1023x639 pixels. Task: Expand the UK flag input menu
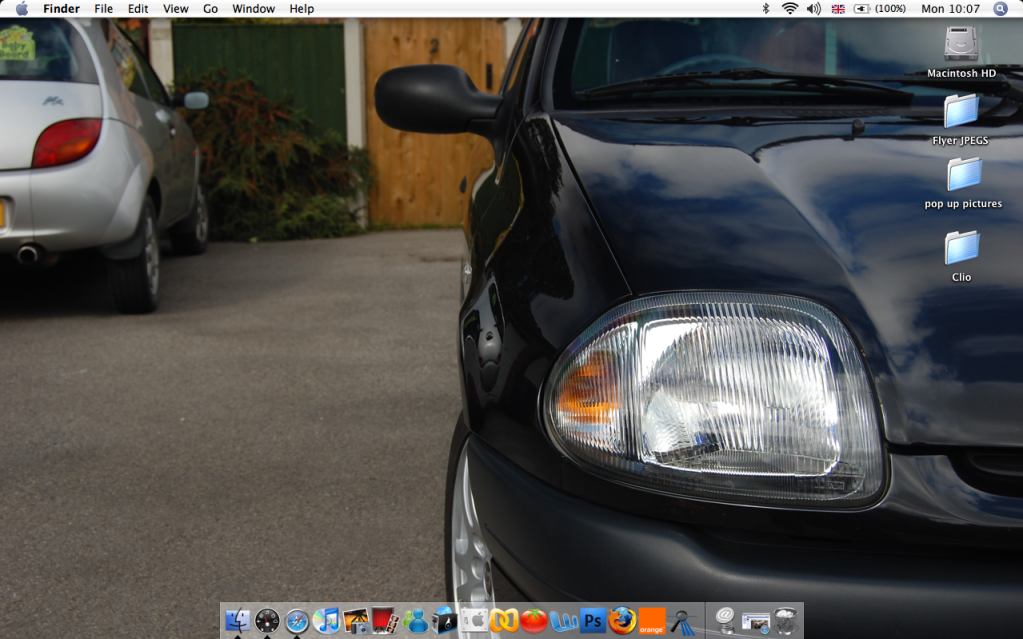[x=838, y=9]
